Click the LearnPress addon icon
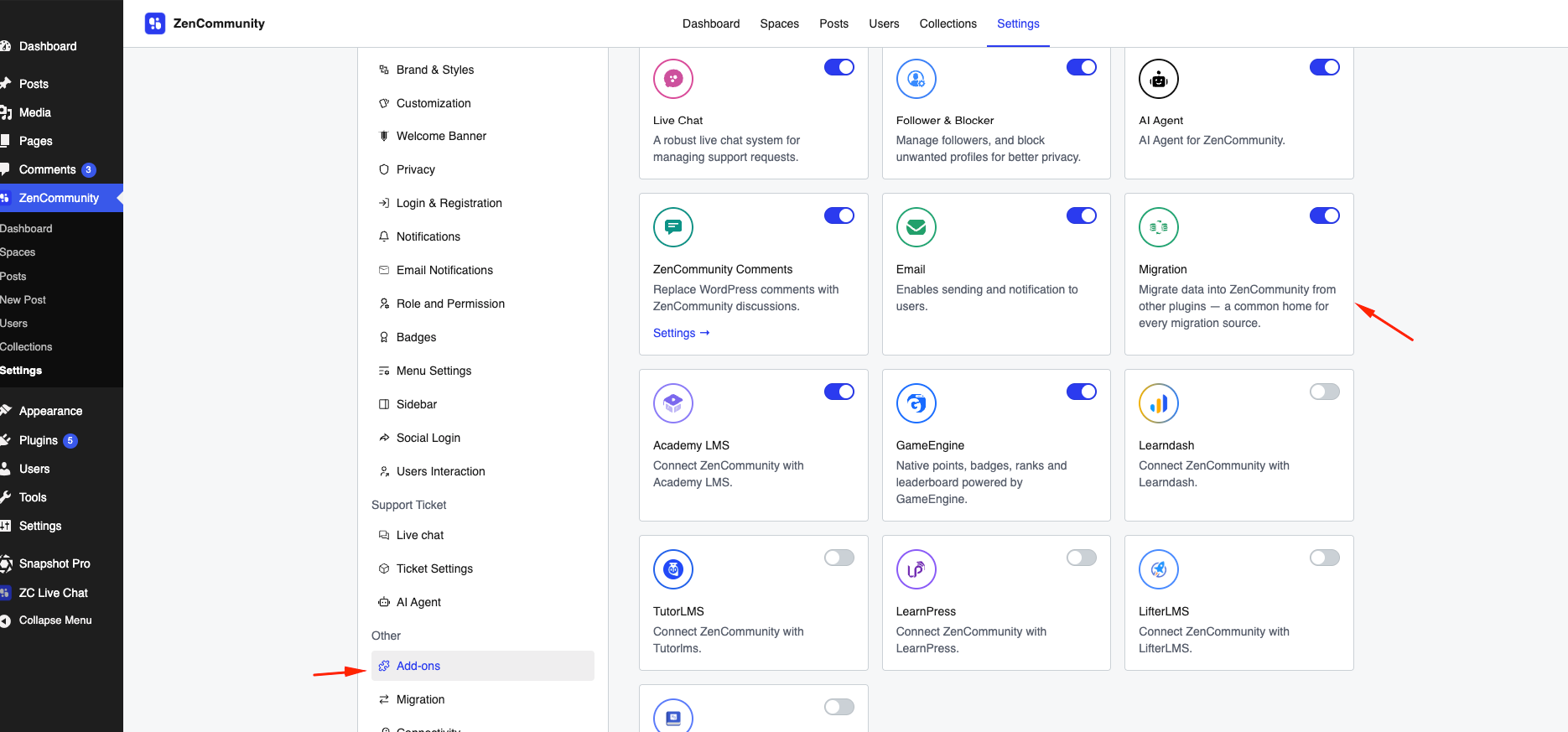This screenshot has height=732, width=1568. [x=916, y=569]
